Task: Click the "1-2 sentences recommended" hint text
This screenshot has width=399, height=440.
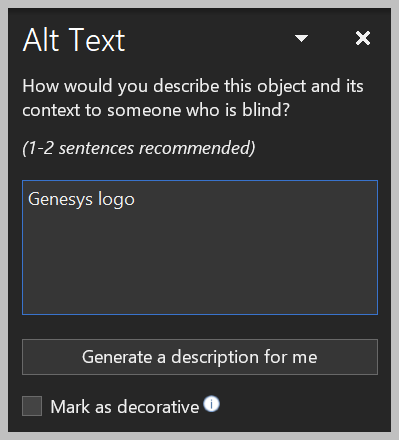Action: tap(139, 148)
